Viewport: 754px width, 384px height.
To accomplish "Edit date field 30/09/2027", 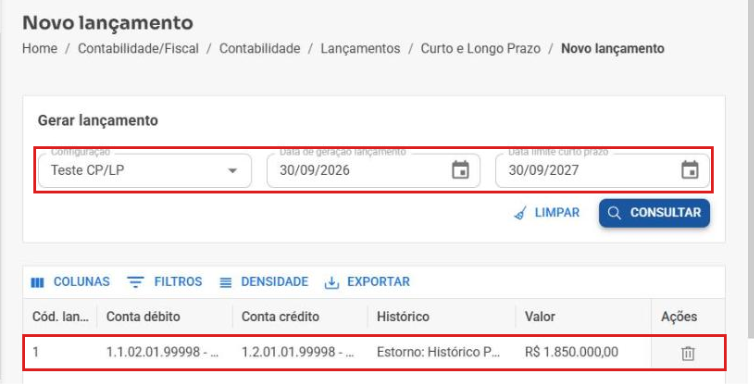I will (x=603, y=171).
